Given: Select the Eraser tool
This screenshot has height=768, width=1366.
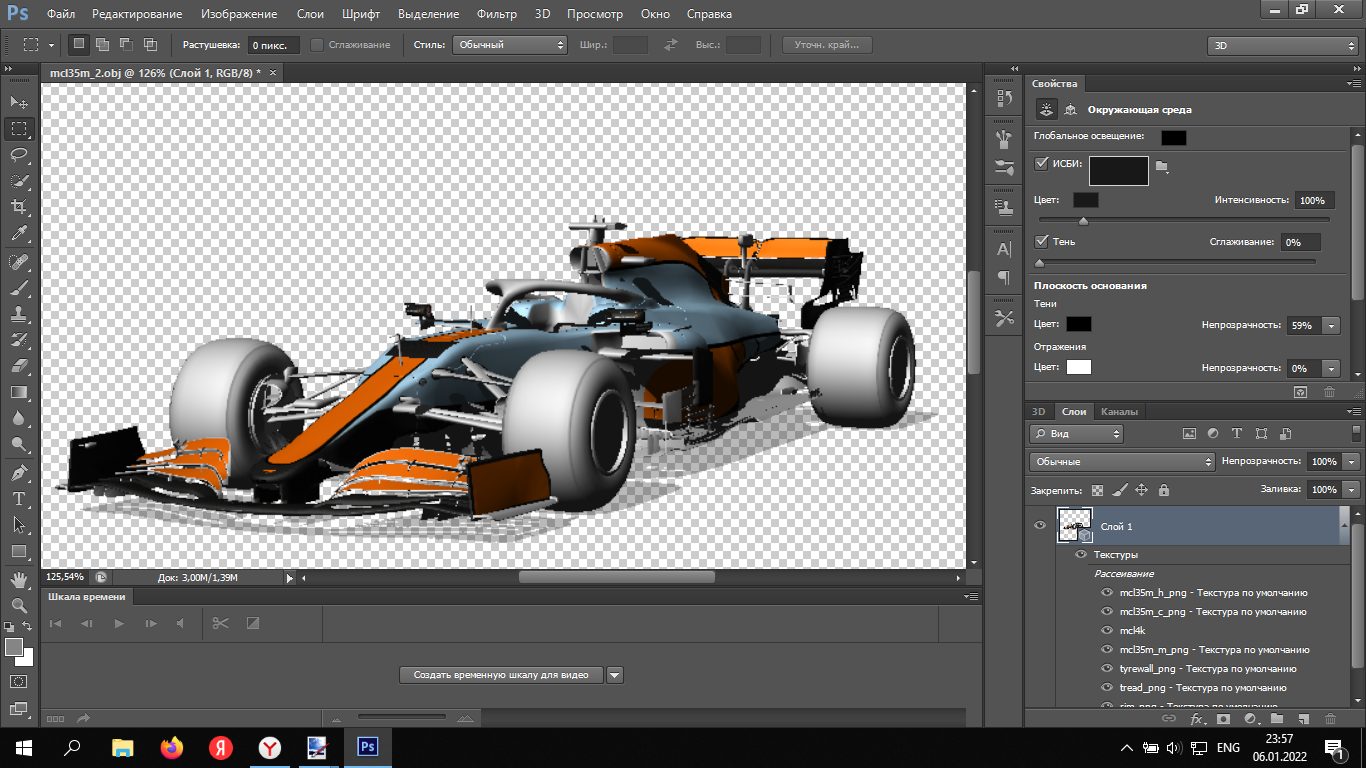Looking at the screenshot, I should (19, 366).
